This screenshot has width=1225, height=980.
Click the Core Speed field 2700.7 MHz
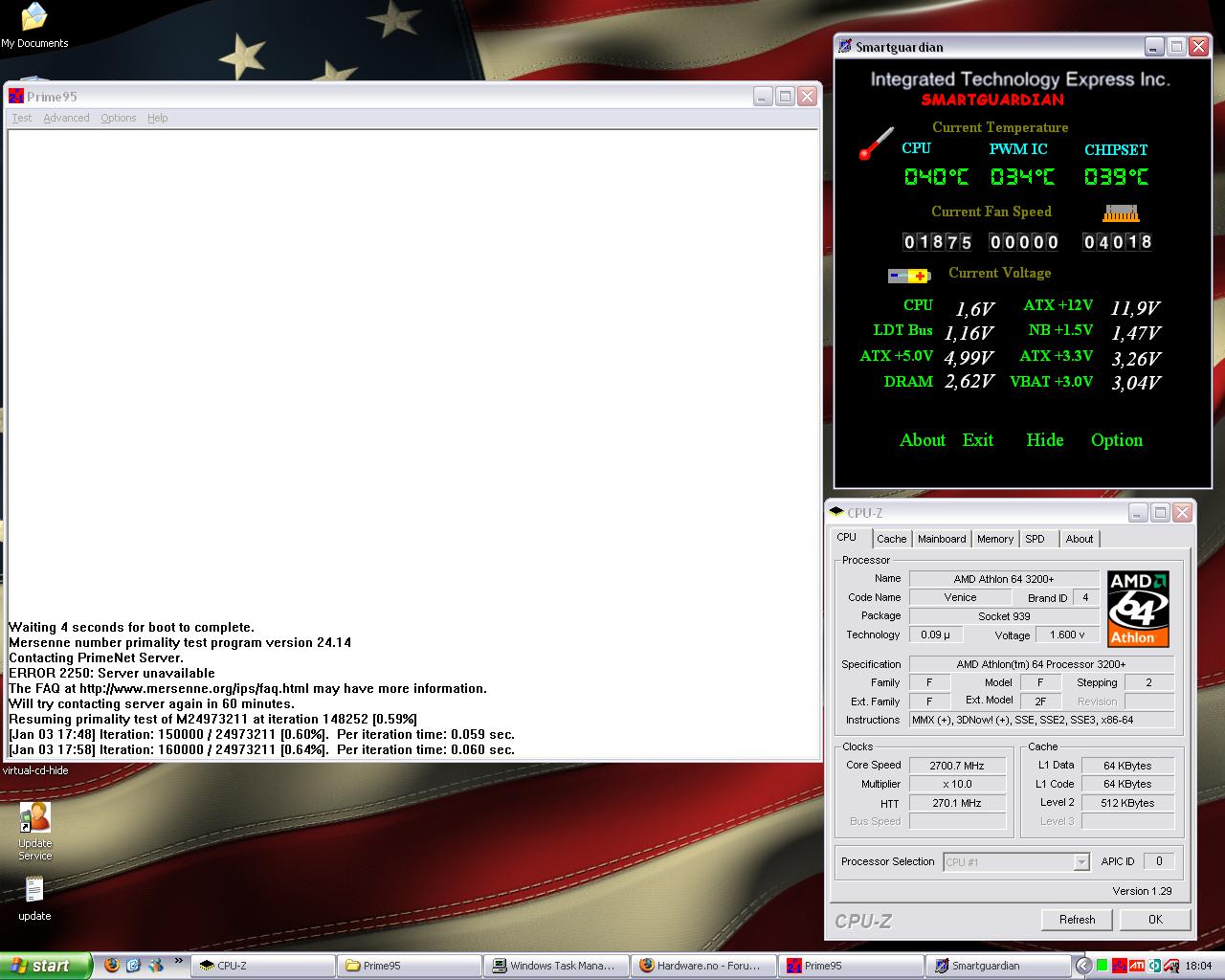pos(957,766)
